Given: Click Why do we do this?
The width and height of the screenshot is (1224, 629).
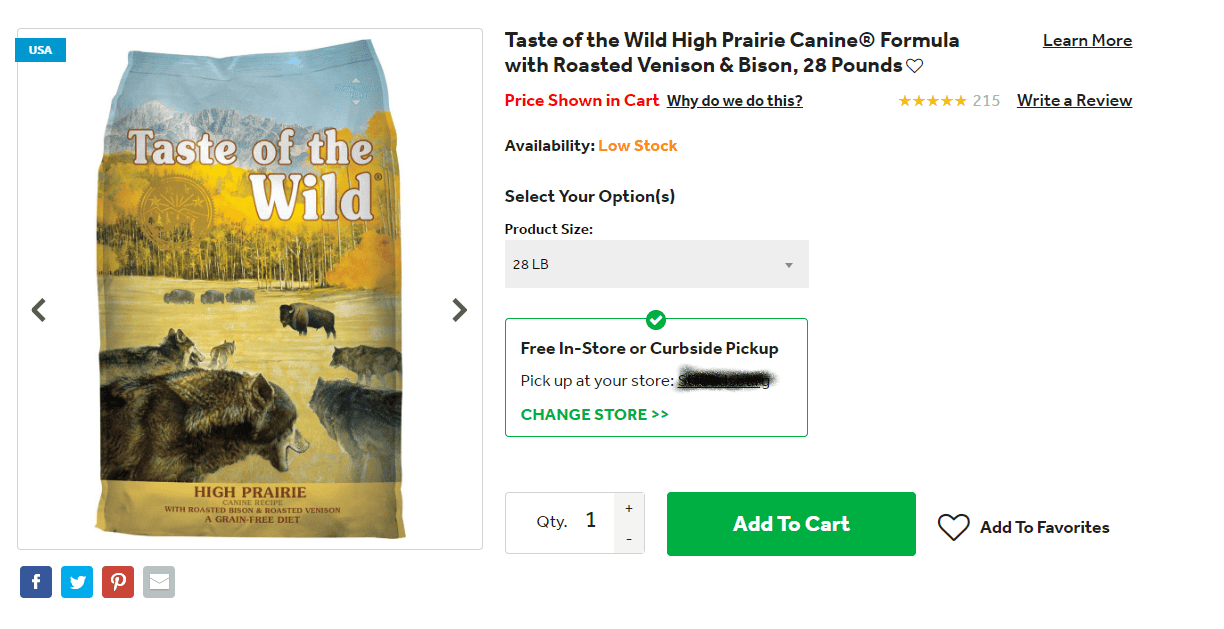Looking at the screenshot, I should [x=734, y=100].
